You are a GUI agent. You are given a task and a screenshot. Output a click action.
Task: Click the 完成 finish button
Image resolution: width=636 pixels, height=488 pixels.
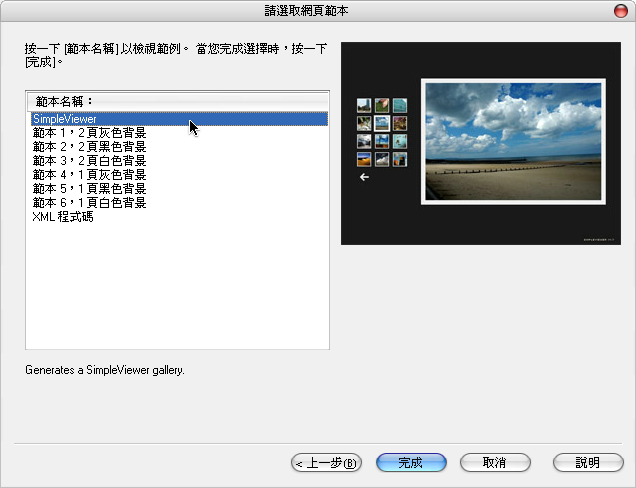[411, 462]
